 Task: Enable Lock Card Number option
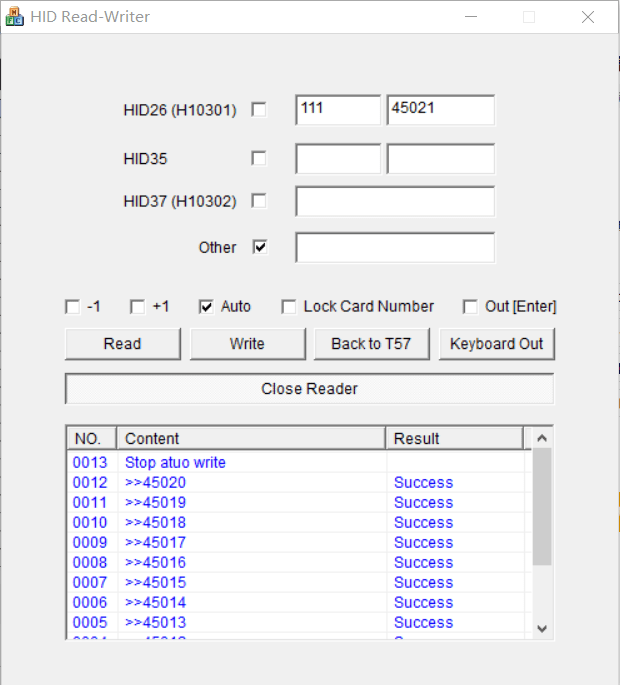pyautogui.click(x=289, y=306)
